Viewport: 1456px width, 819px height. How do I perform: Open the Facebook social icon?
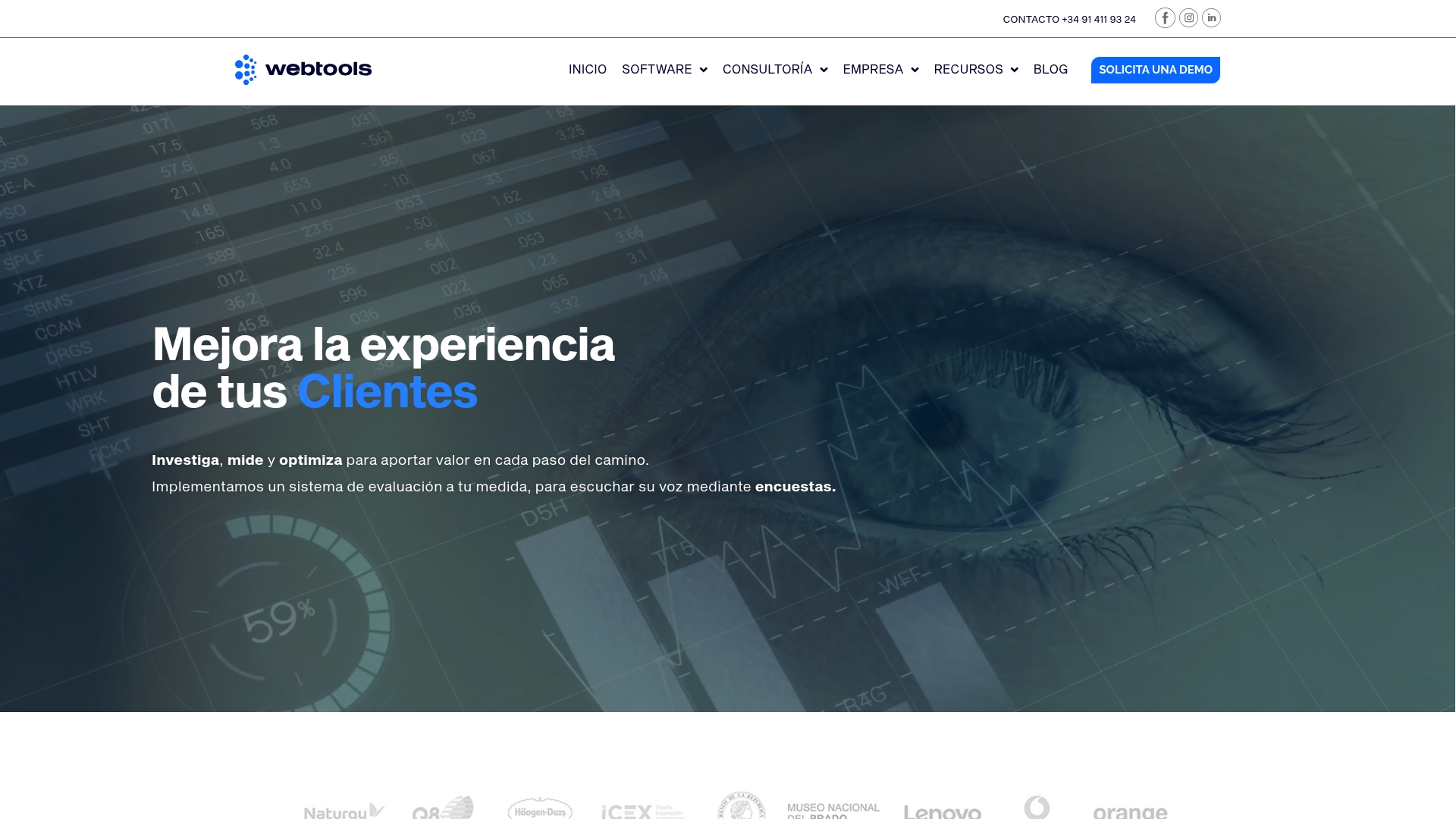coord(1165,18)
